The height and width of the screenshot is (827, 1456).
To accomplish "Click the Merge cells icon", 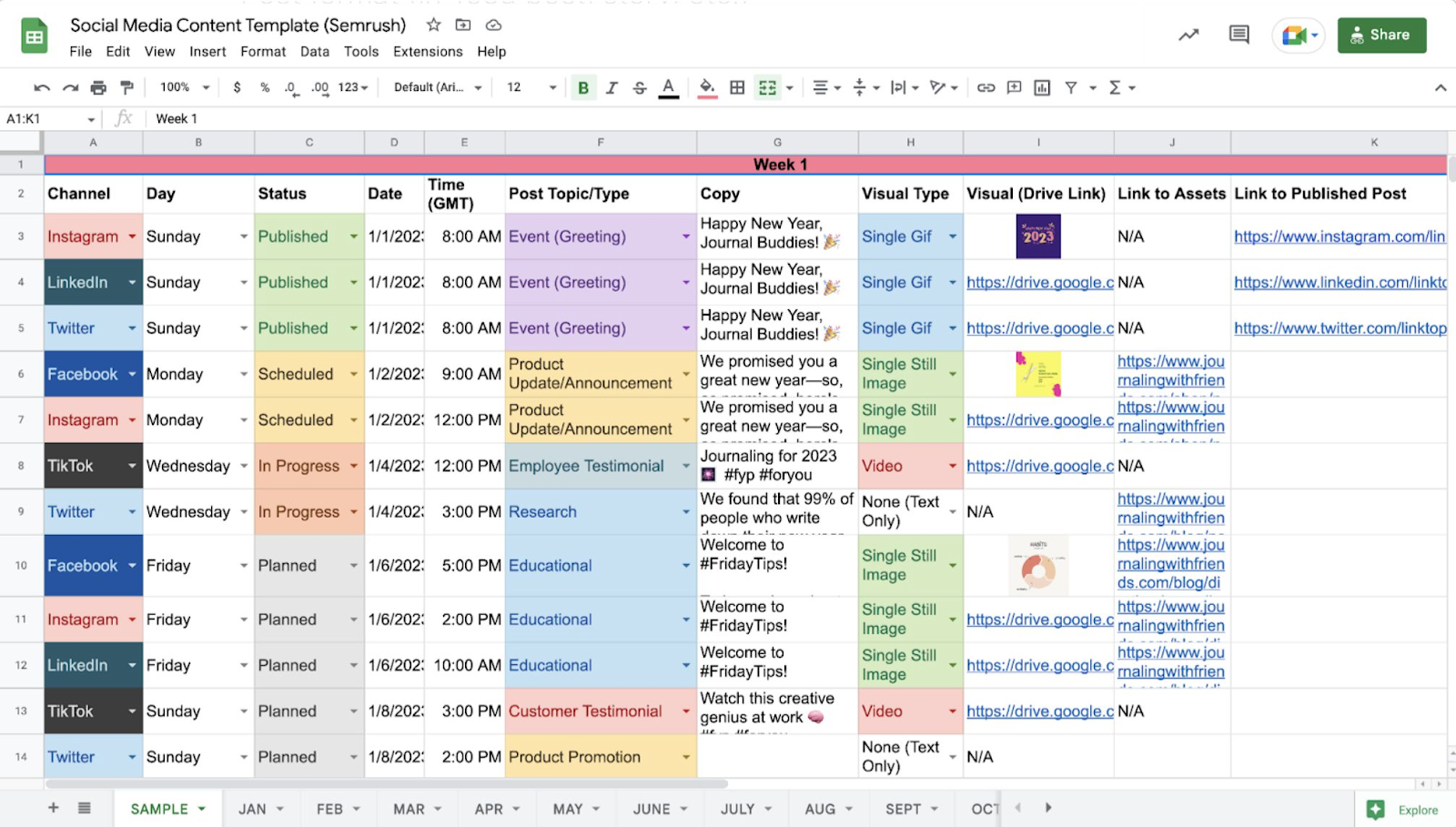I will (x=765, y=86).
